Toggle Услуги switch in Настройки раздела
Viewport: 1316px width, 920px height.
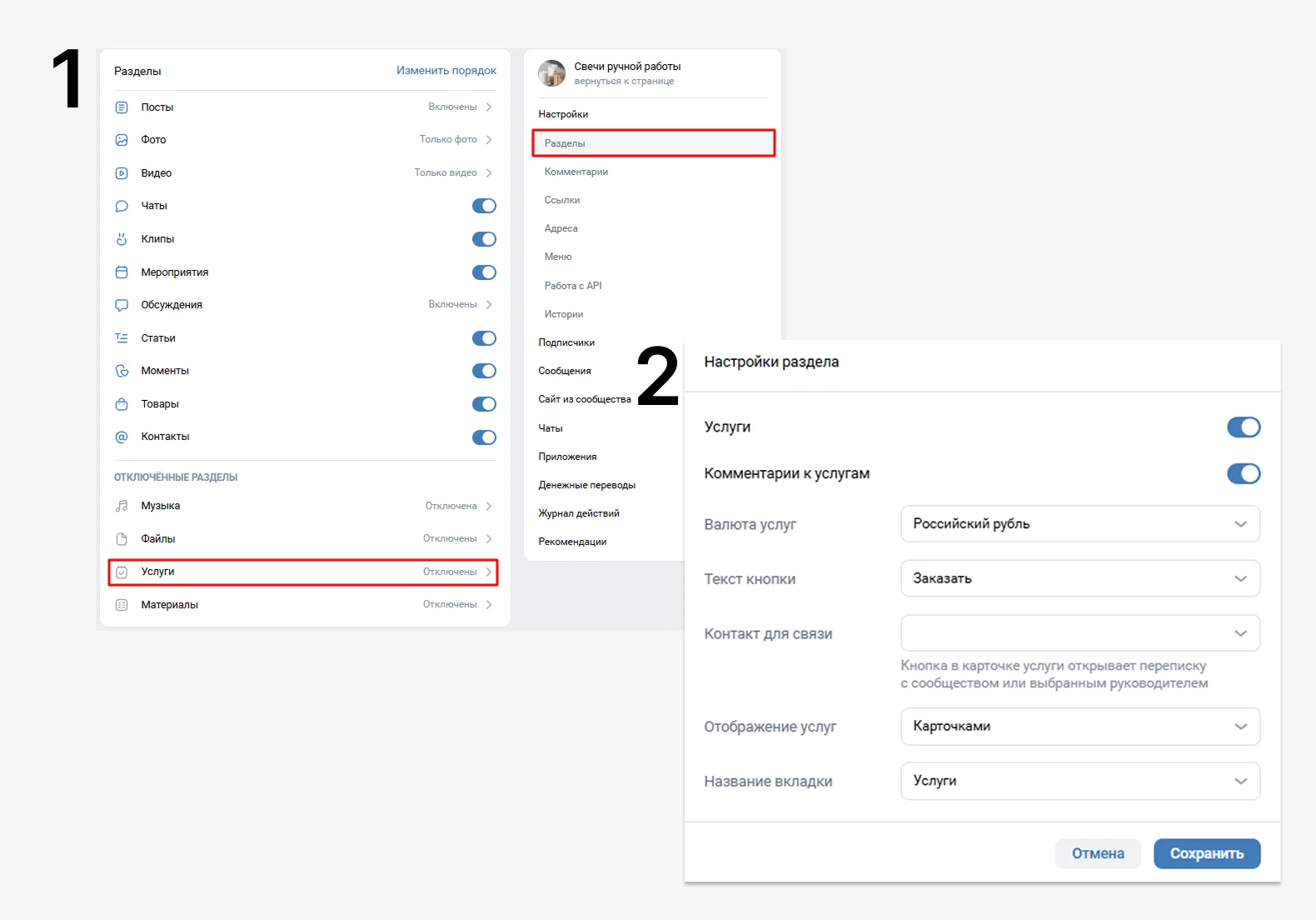pyautogui.click(x=1244, y=427)
